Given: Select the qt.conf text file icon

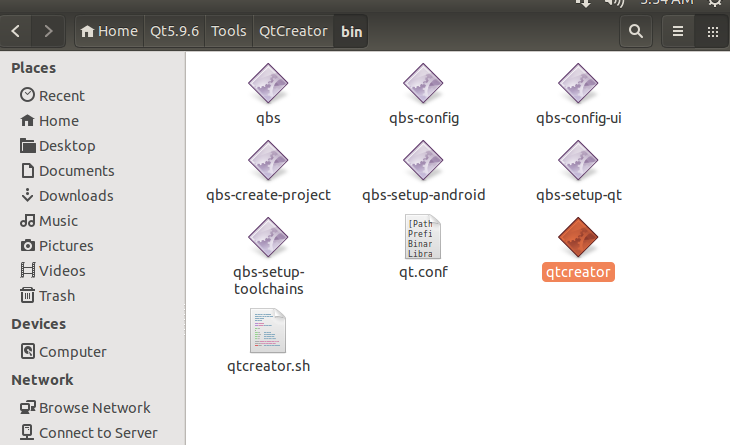Looking at the screenshot, I should tap(423, 237).
